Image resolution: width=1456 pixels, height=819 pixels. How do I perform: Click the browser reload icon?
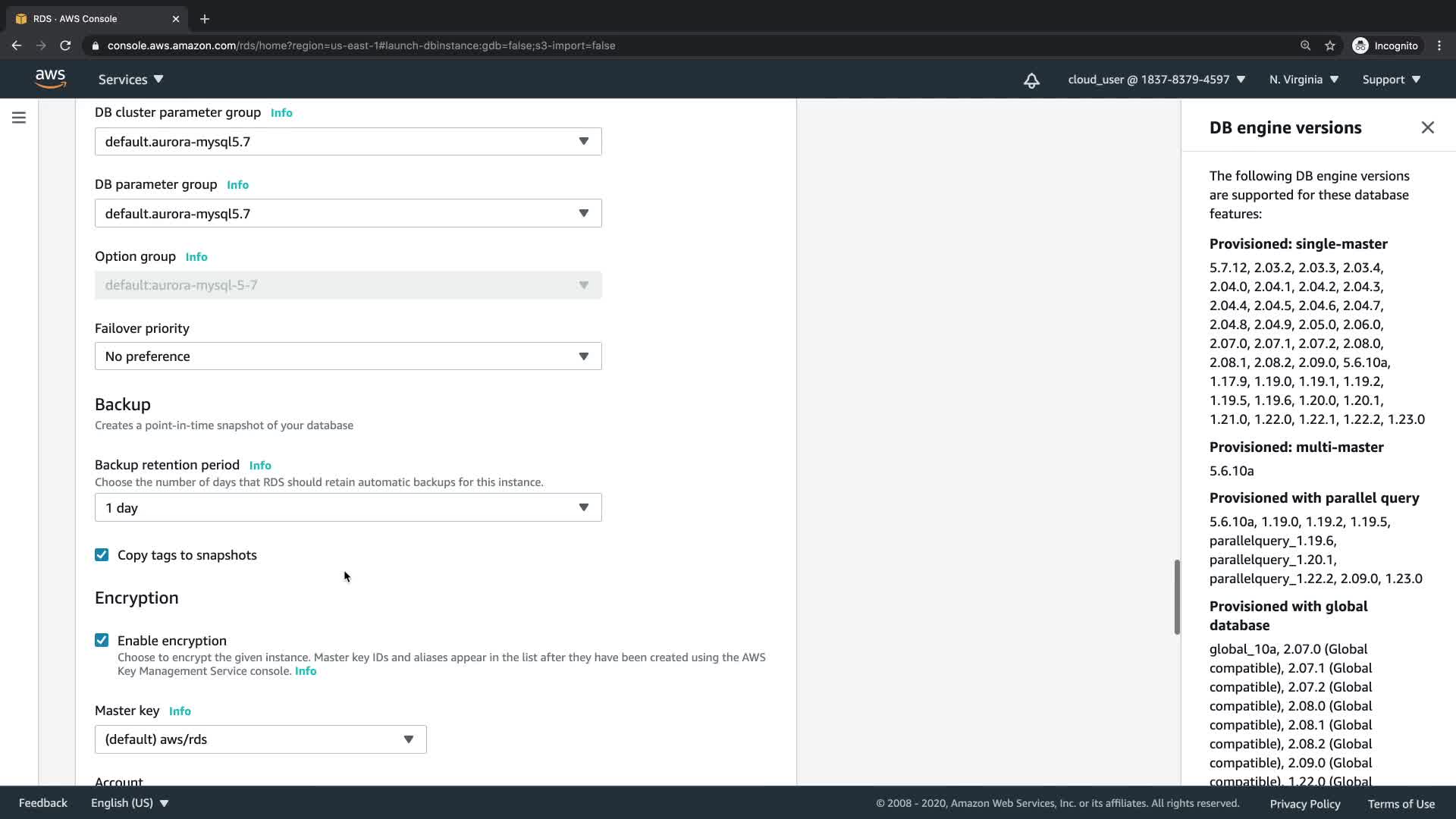(65, 45)
